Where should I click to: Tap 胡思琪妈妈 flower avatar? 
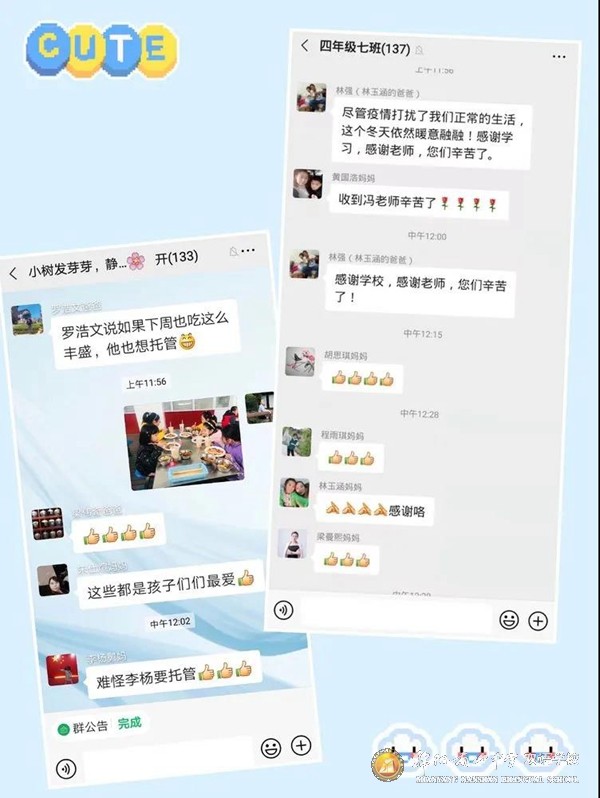[300, 362]
